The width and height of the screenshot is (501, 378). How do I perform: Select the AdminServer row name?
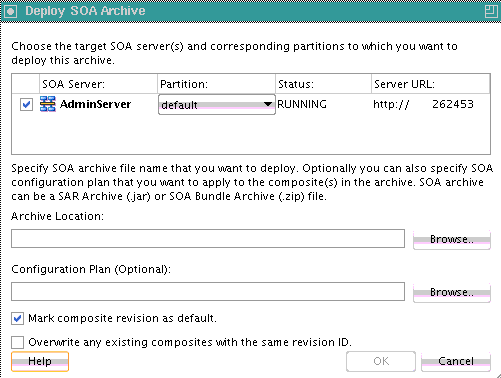95,104
